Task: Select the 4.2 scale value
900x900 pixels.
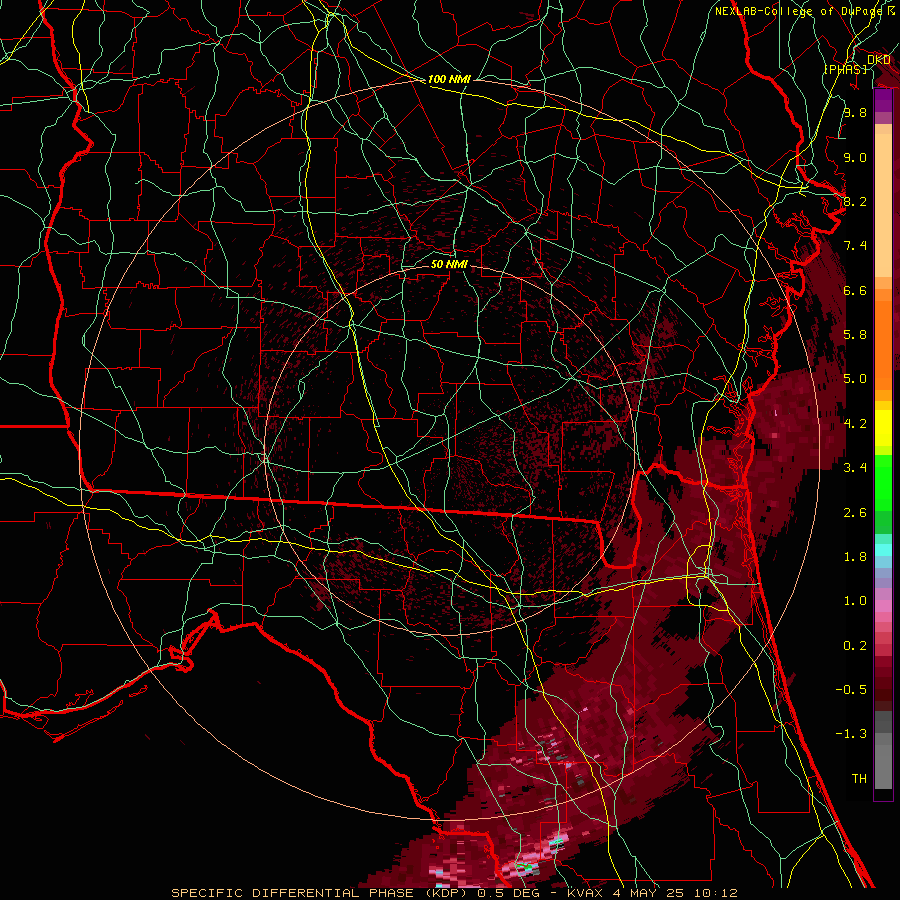Action: 855,424
